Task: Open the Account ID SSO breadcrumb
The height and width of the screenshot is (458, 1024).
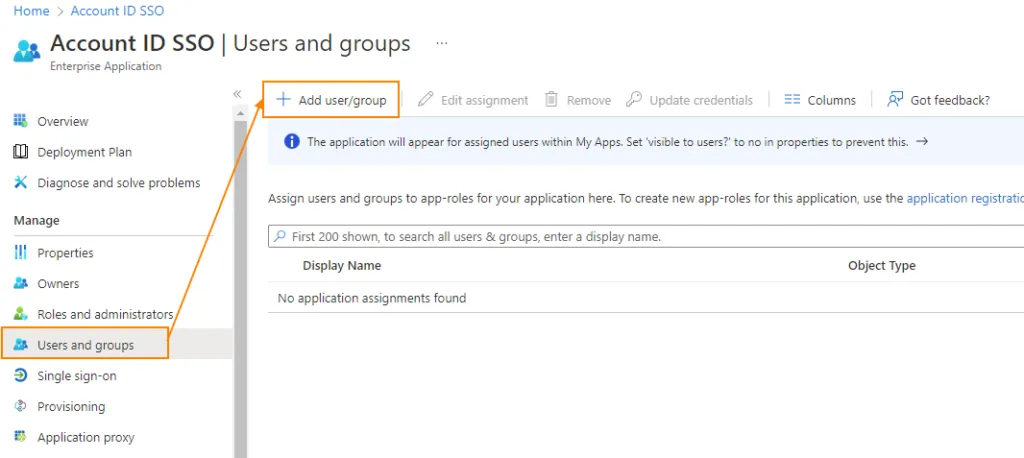Action: [118, 11]
